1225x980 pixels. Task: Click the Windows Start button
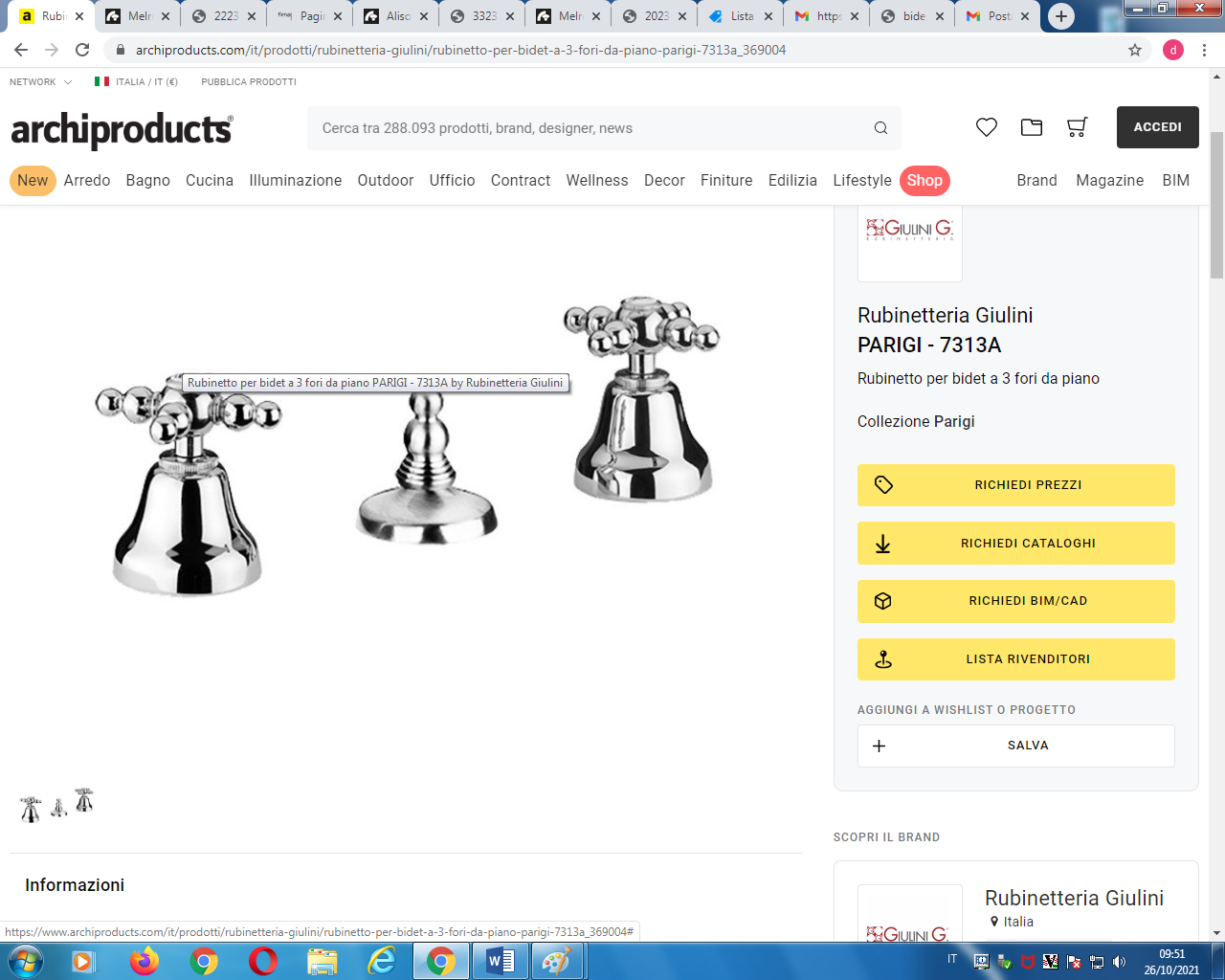point(25,961)
